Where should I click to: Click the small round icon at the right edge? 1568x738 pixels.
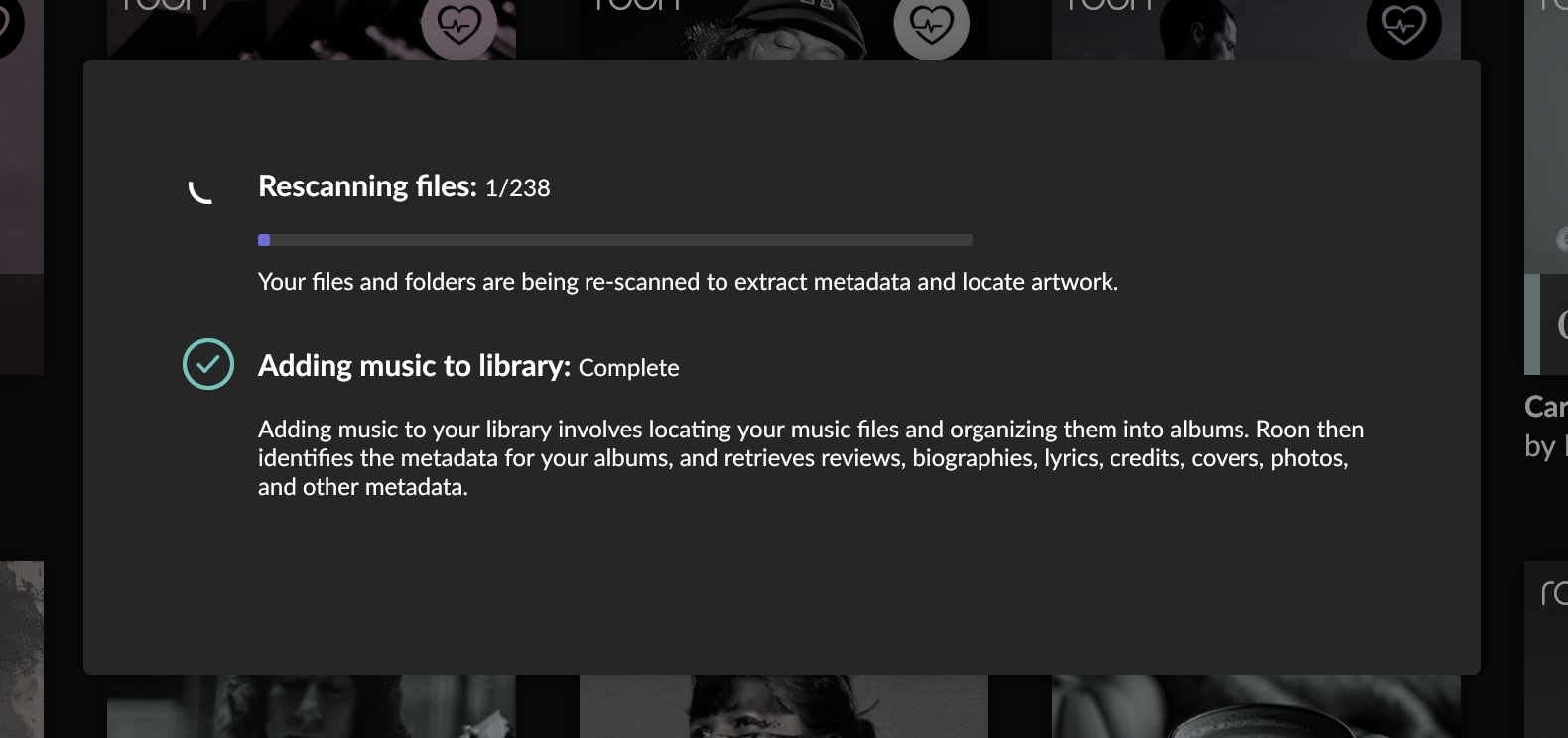pyautogui.click(x=1562, y=239)
